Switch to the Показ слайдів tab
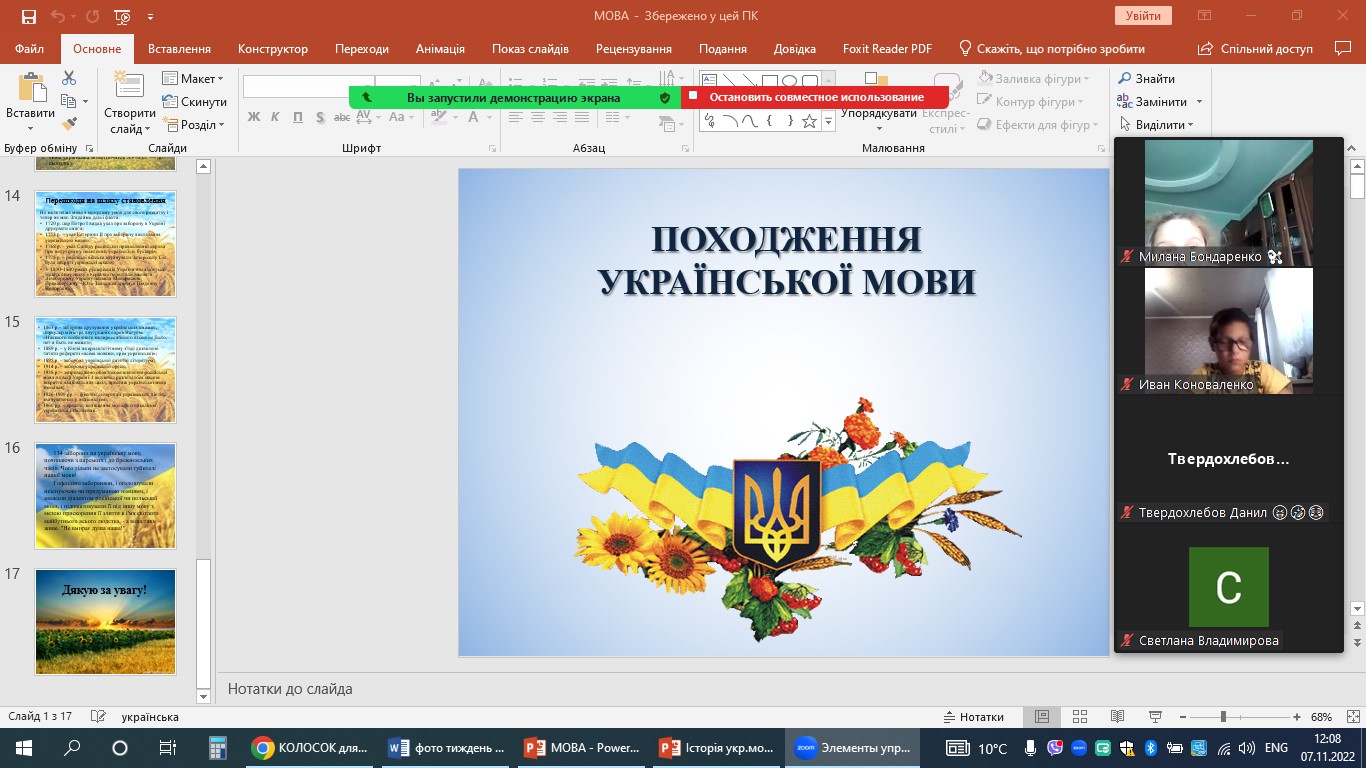Screen dimensions: 1366x768 pyautogui.click(x=530, y=49)
